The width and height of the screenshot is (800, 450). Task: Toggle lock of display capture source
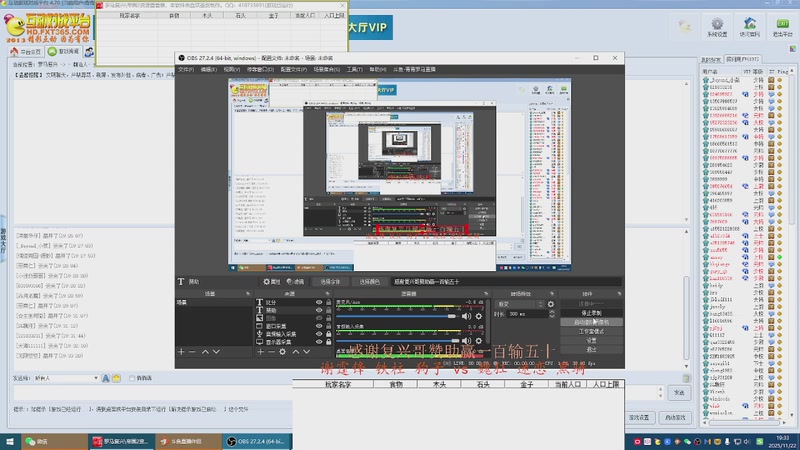329,342
